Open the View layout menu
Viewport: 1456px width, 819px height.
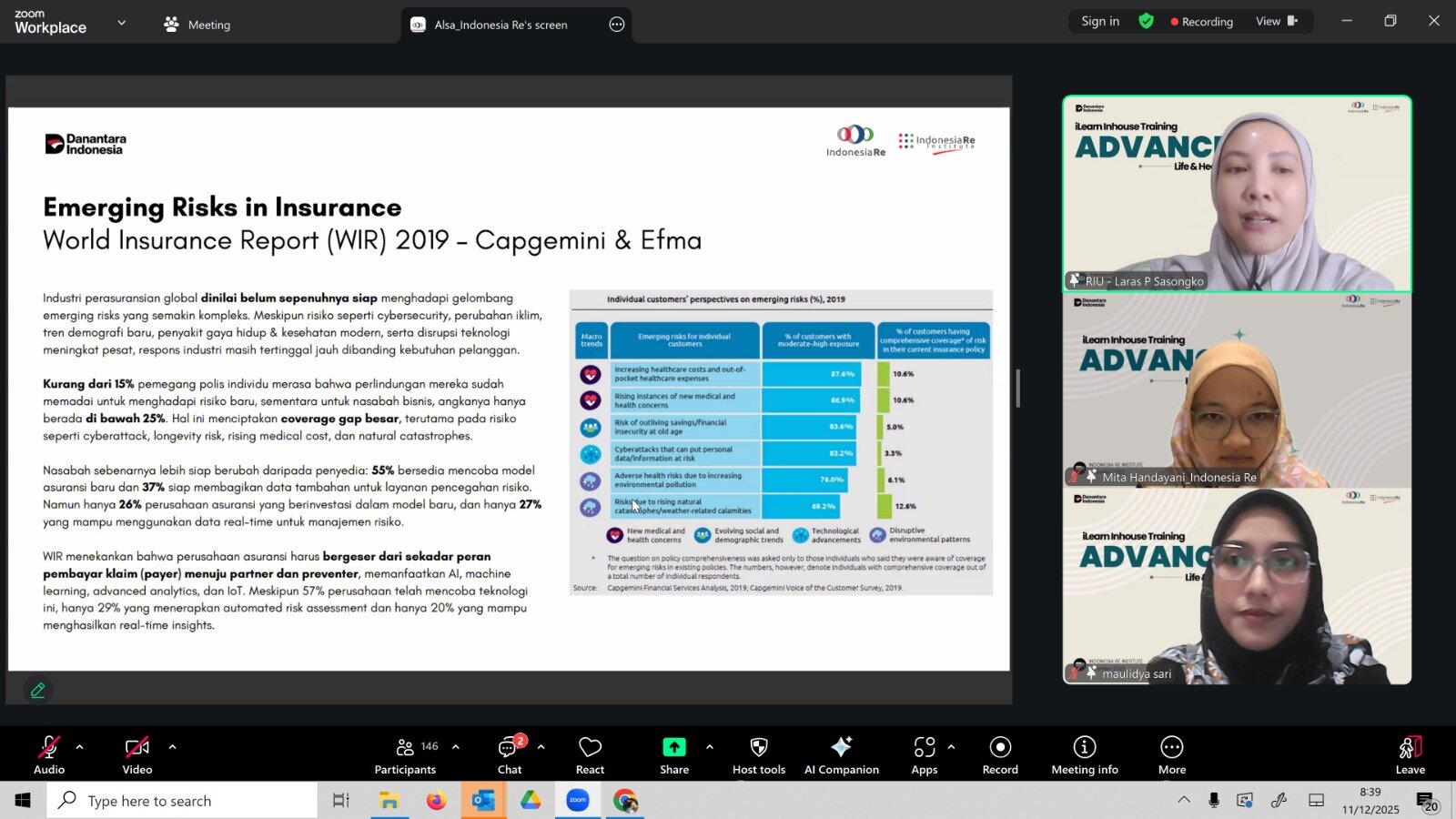click(x=1276, y=21)
